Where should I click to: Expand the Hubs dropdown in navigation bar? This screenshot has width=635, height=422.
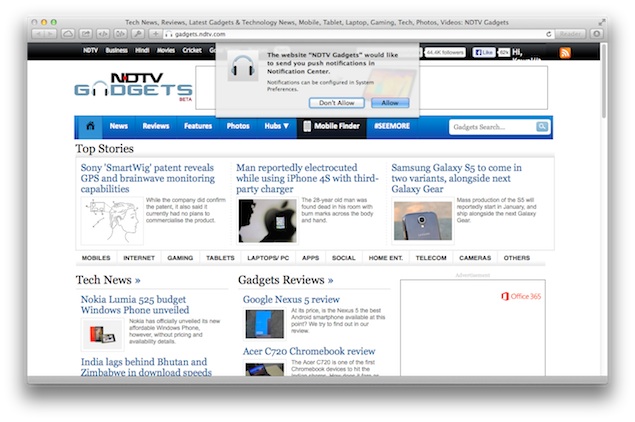coord(277,126)
